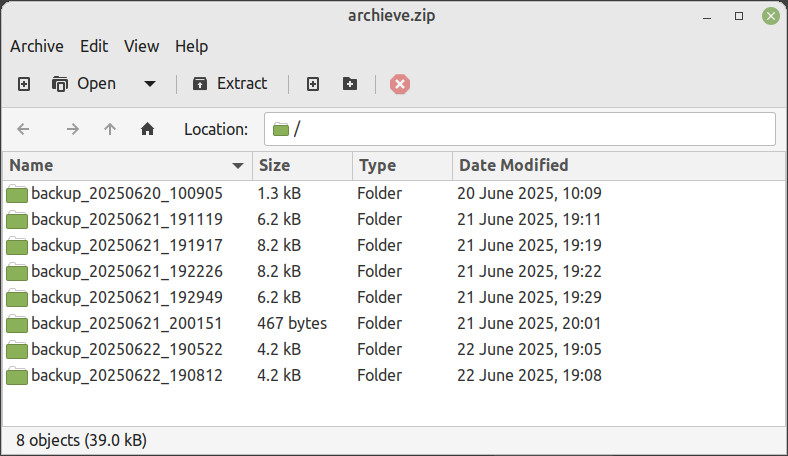Click the new archive icon in toolbar
788x456 pixels.
coord(24,84)
